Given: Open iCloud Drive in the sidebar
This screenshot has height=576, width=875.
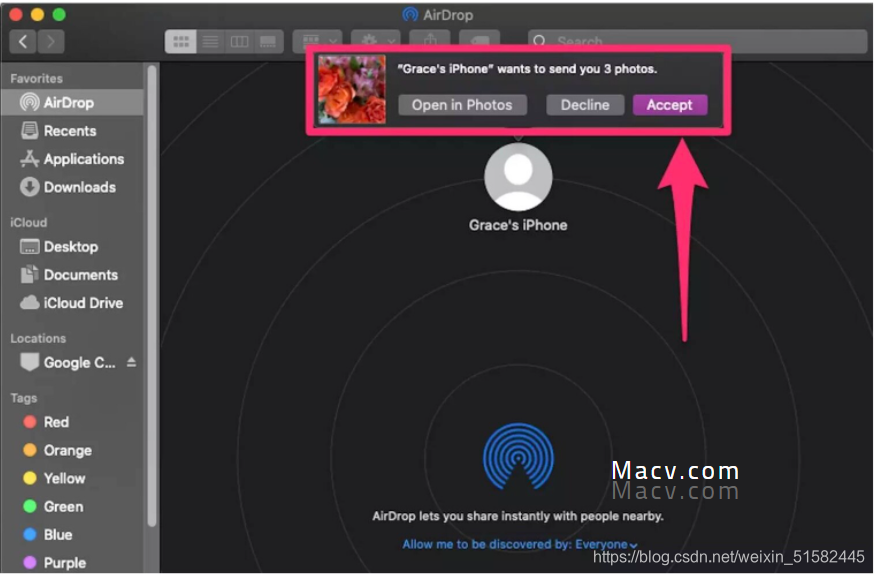Looking at the screenshot, I should pos(72,303).
